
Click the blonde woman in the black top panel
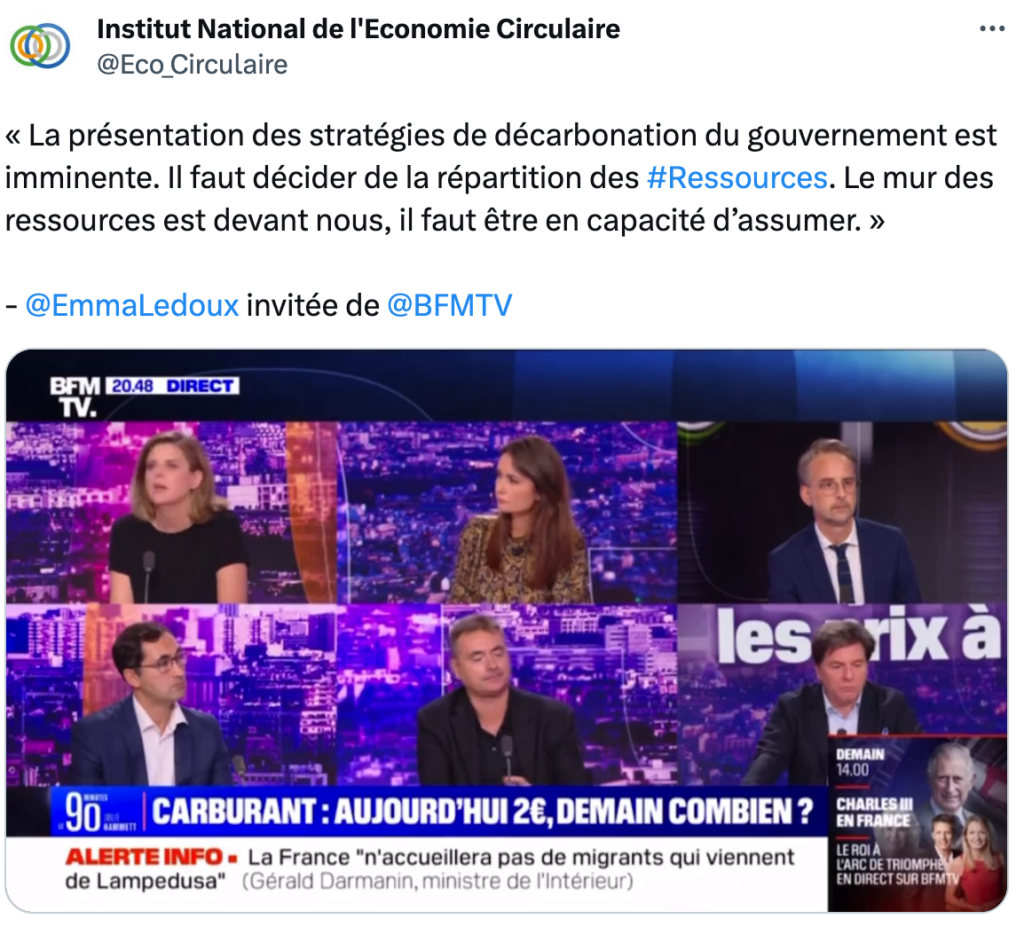(x=171, y=513)
